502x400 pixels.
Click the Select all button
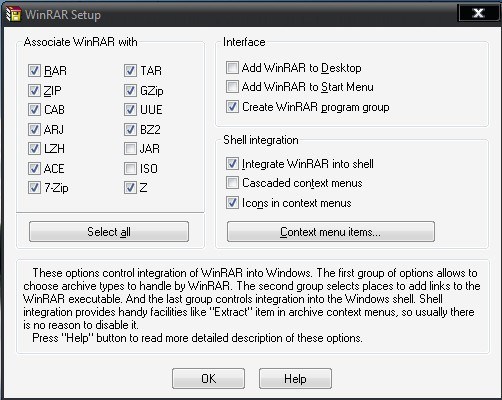coord(109,232)
